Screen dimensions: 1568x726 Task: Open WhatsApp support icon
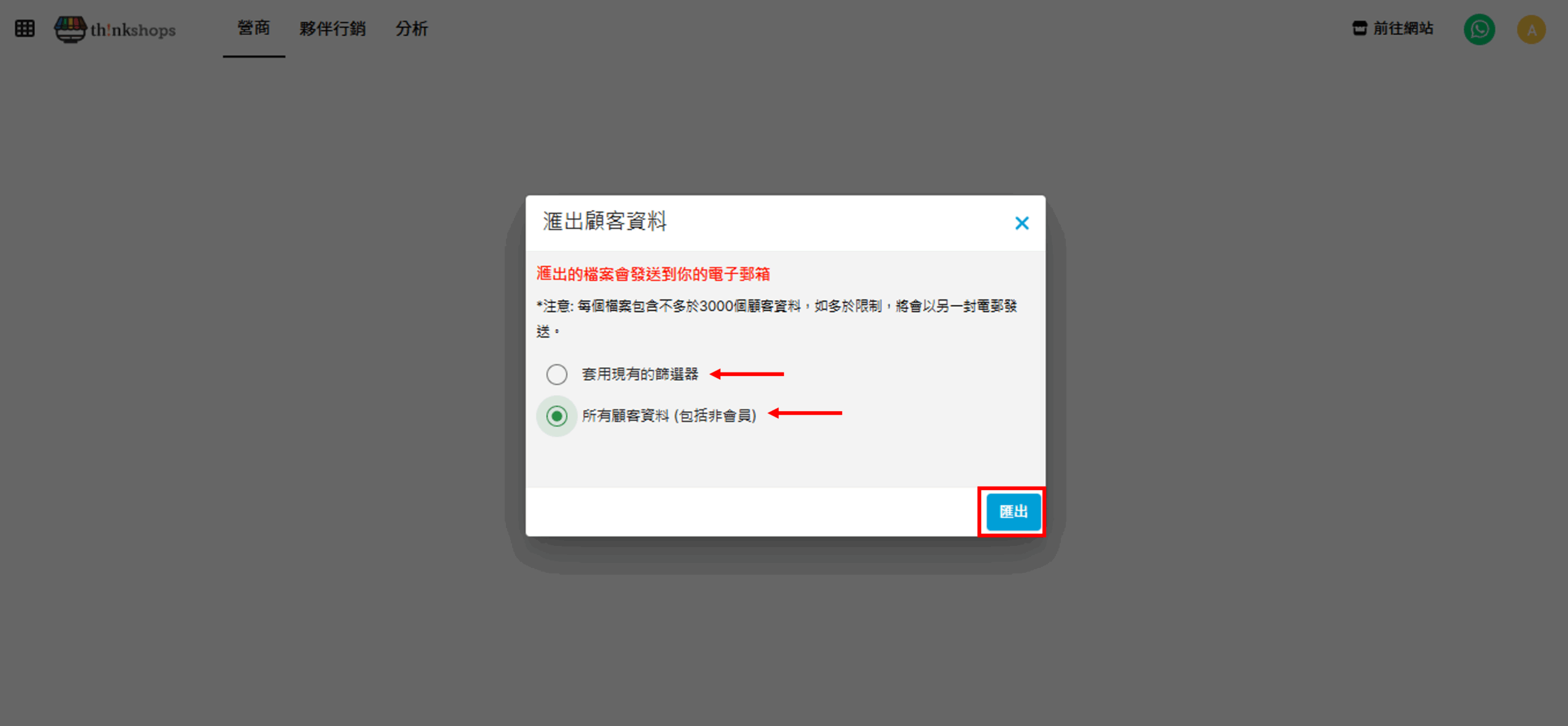[x=1479, y=29]
